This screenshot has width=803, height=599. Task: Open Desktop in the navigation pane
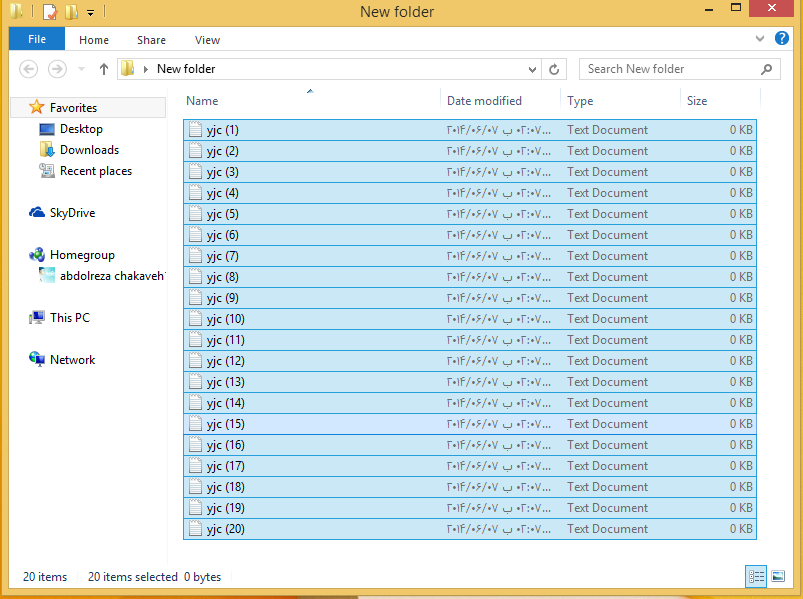(x=81, y=129)
